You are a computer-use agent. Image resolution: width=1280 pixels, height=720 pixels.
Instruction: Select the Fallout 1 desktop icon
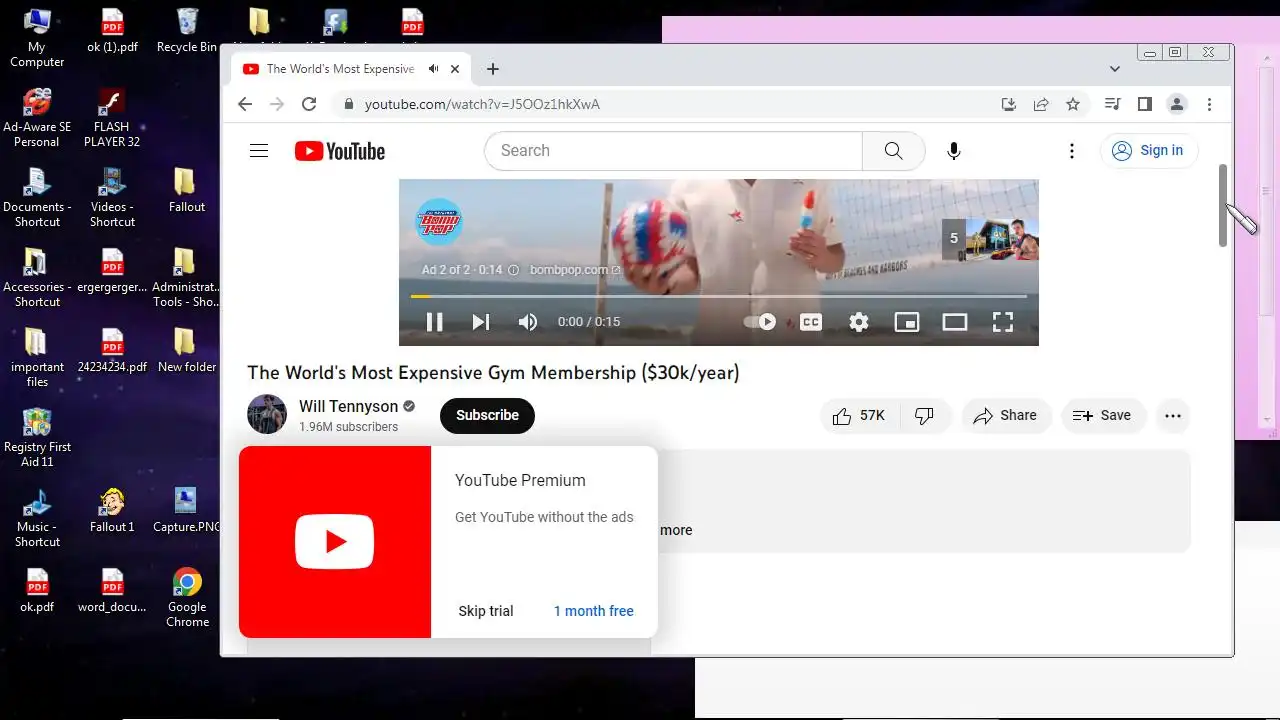pyautogui.click(x=112, y=510)
